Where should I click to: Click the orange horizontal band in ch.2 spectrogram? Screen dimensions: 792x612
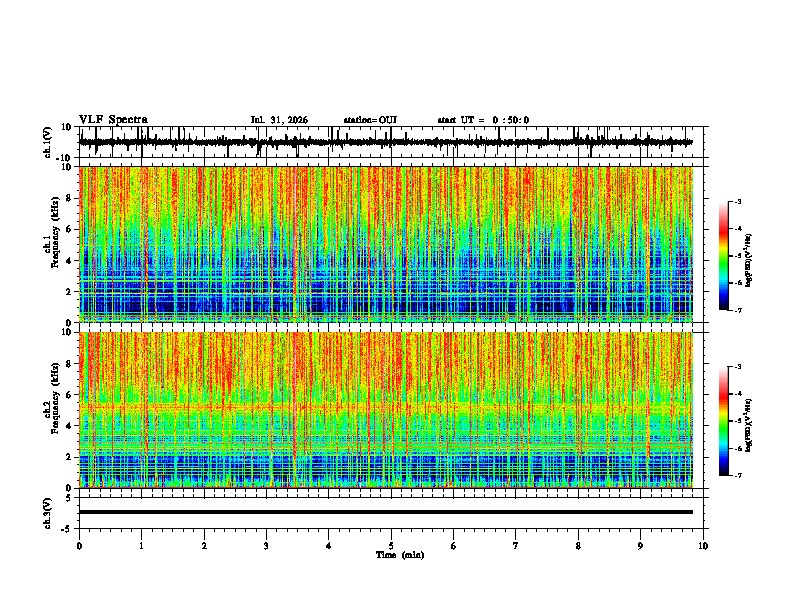point(385,406)
